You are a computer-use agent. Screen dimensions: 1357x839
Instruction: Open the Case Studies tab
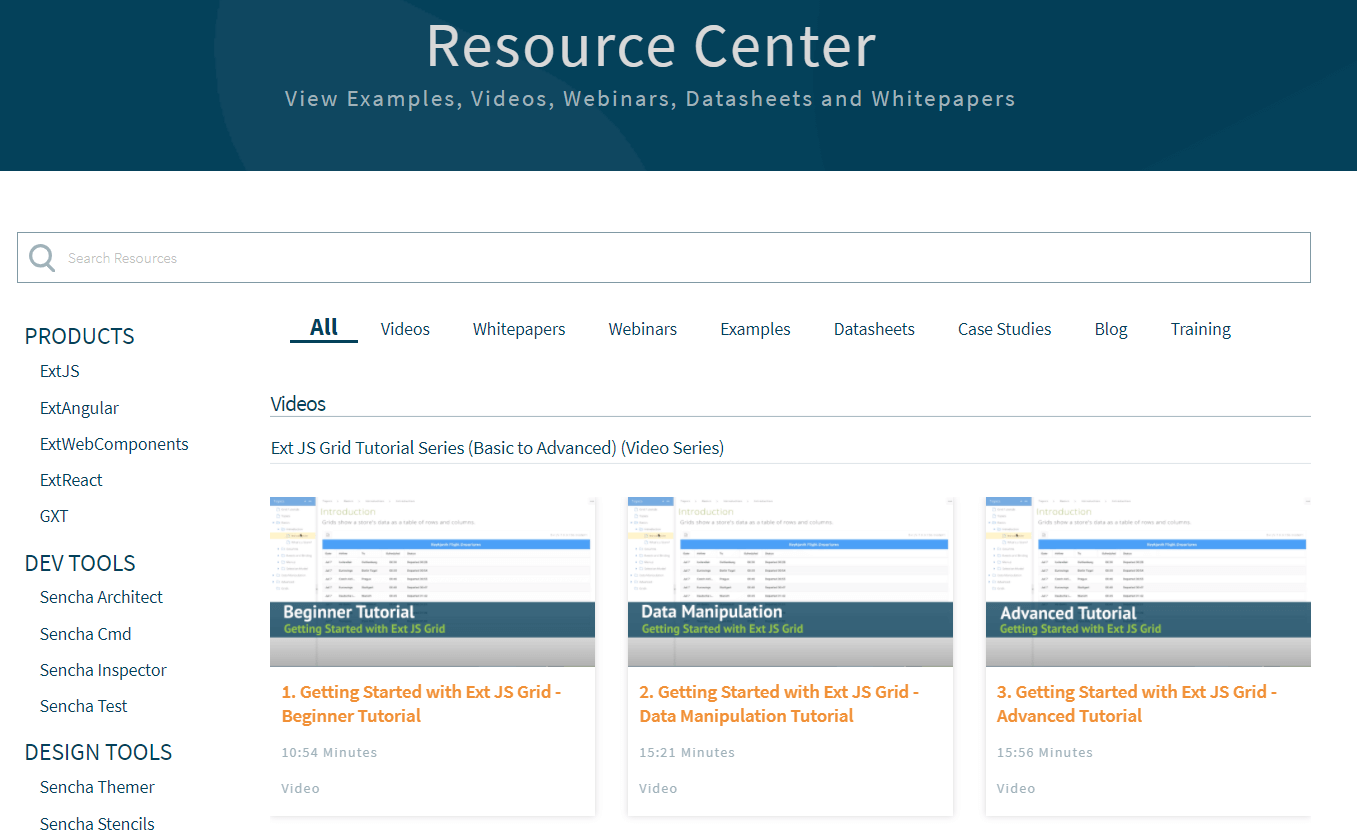tap(1005, 329)
